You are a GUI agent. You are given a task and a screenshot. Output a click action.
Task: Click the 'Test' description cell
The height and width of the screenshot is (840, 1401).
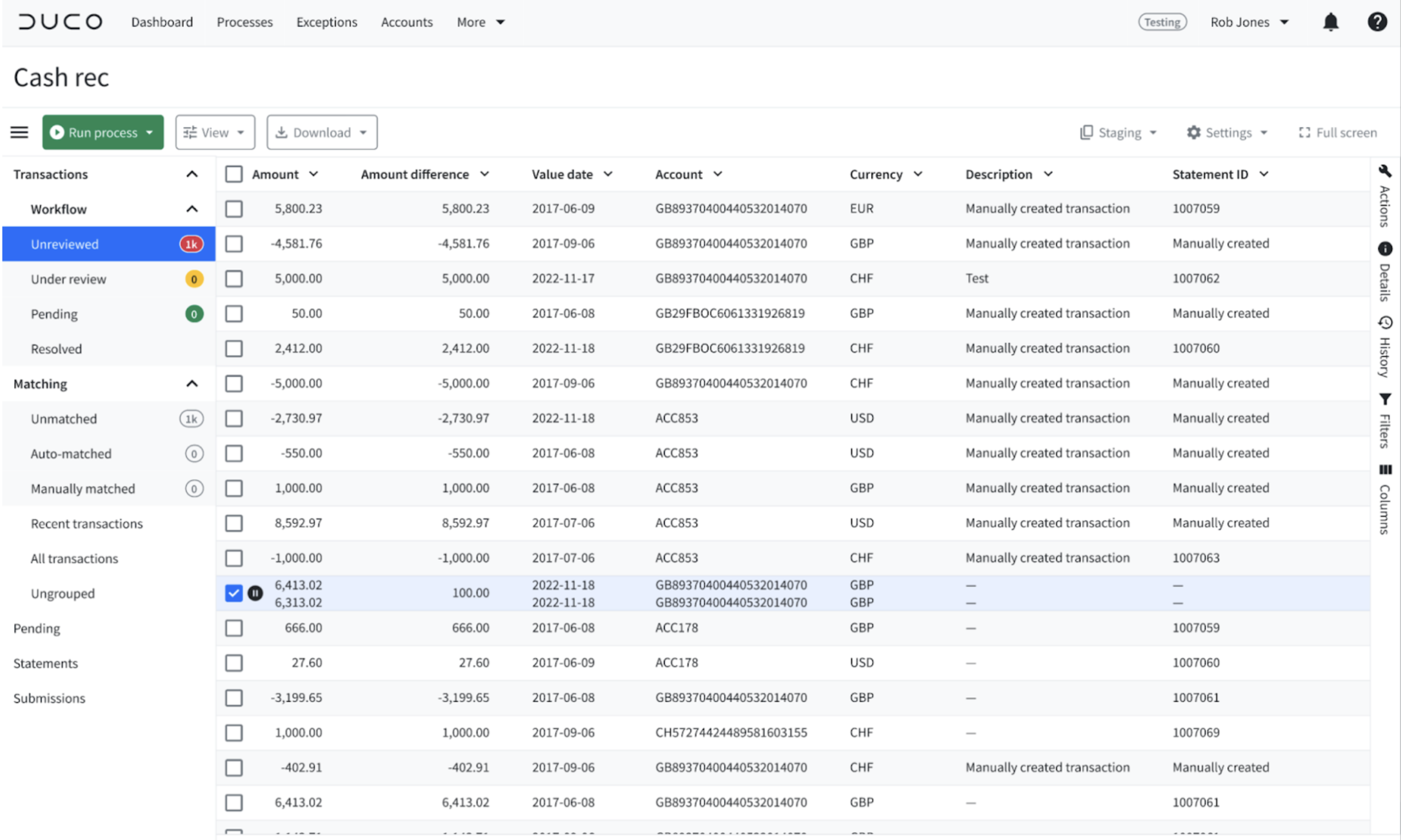977,279
